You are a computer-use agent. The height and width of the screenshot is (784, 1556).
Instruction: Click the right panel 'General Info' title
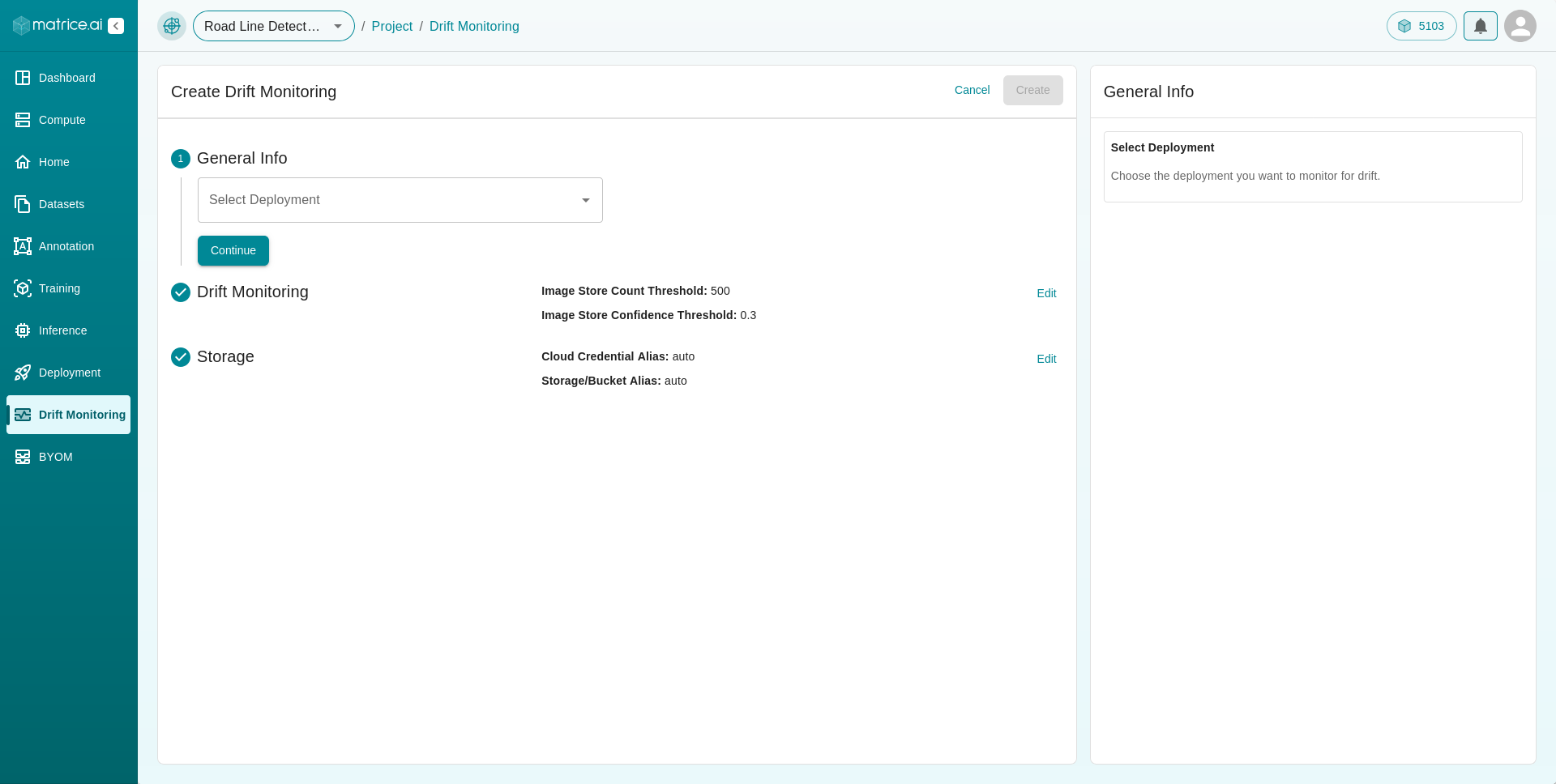[x=1148, y=92]
